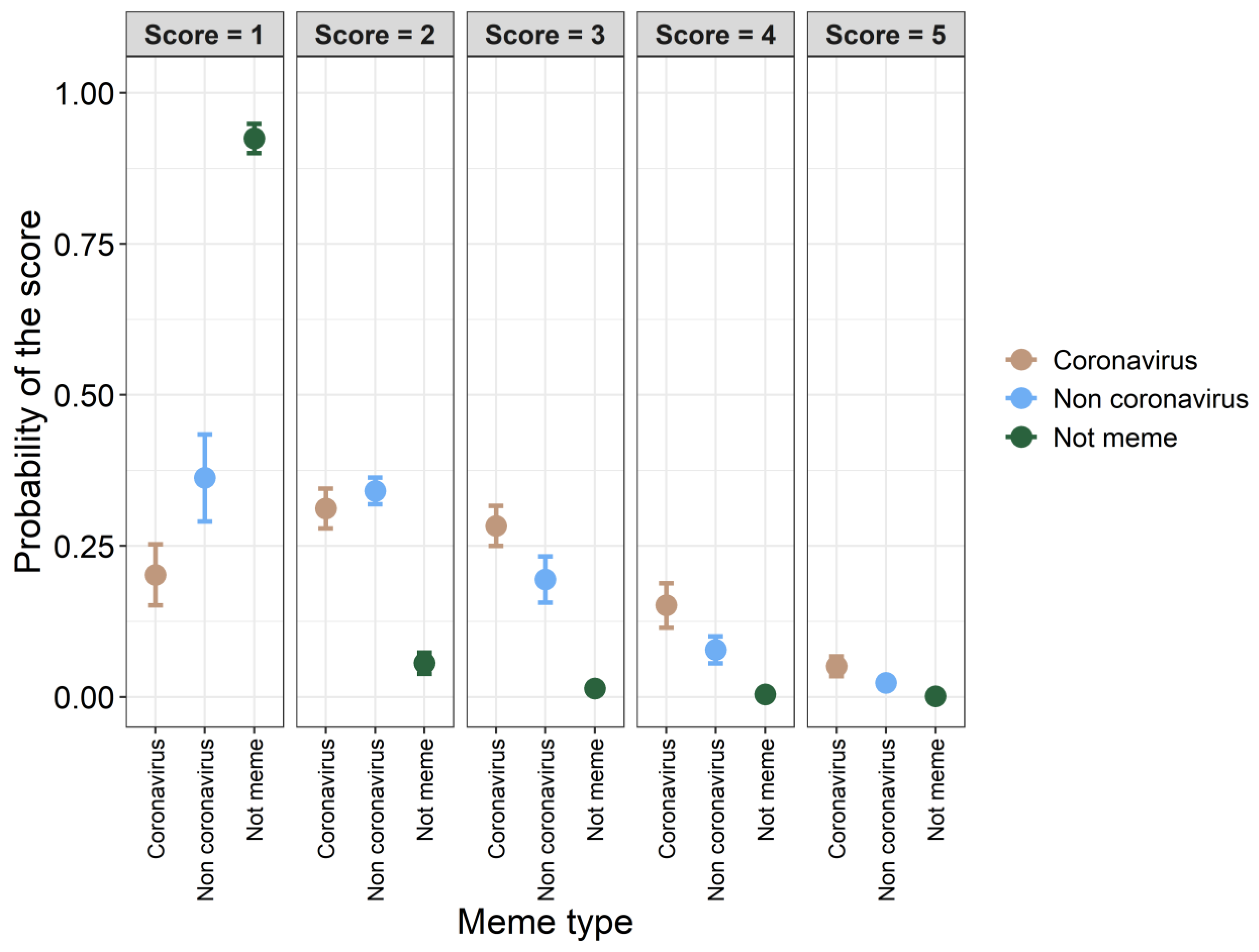1259x952 pixels.
Task: Click the Score = 2 panel header
Action: 374,35
